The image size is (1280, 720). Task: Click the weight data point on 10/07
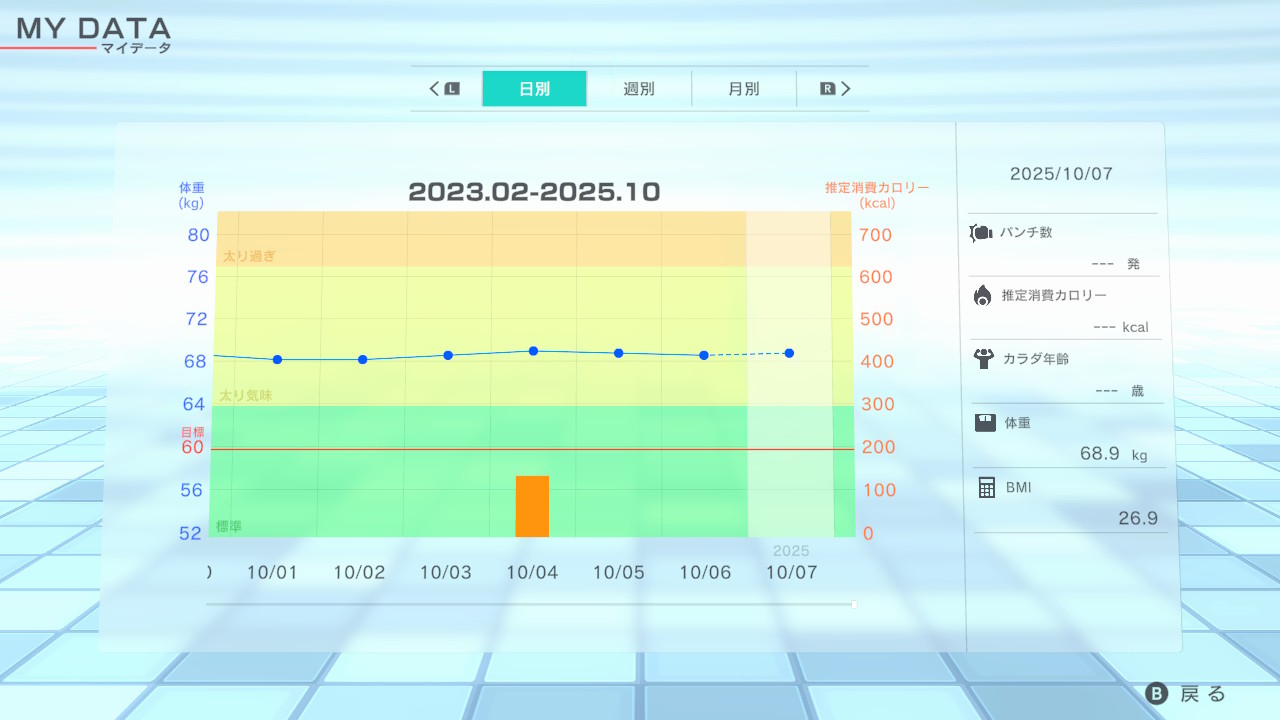789,353
